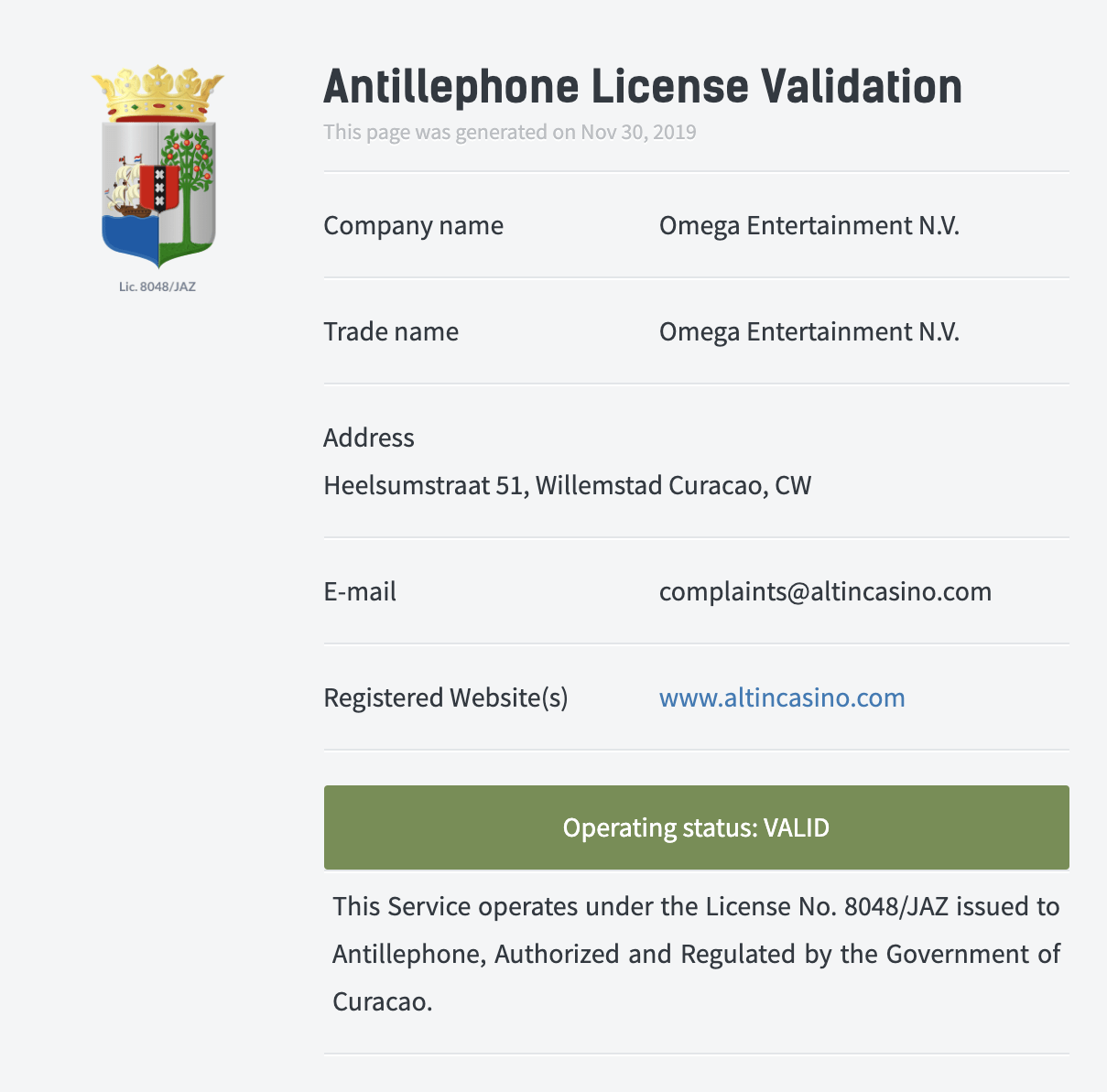Click the Trade name label
Image resolution: width=1107 pixels, height=1092 pixels.
tap(391, 331)
